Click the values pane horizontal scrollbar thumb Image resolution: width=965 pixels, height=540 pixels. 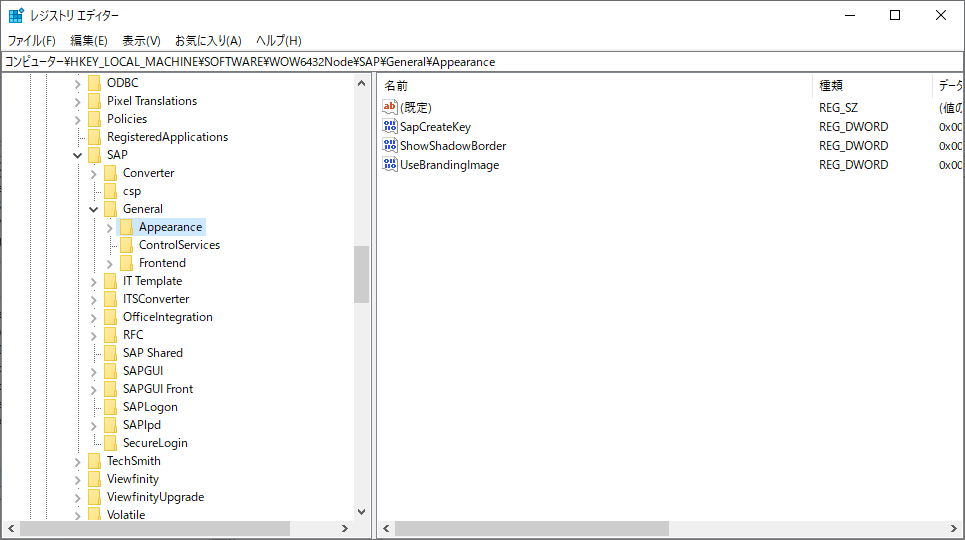(532, 528)
